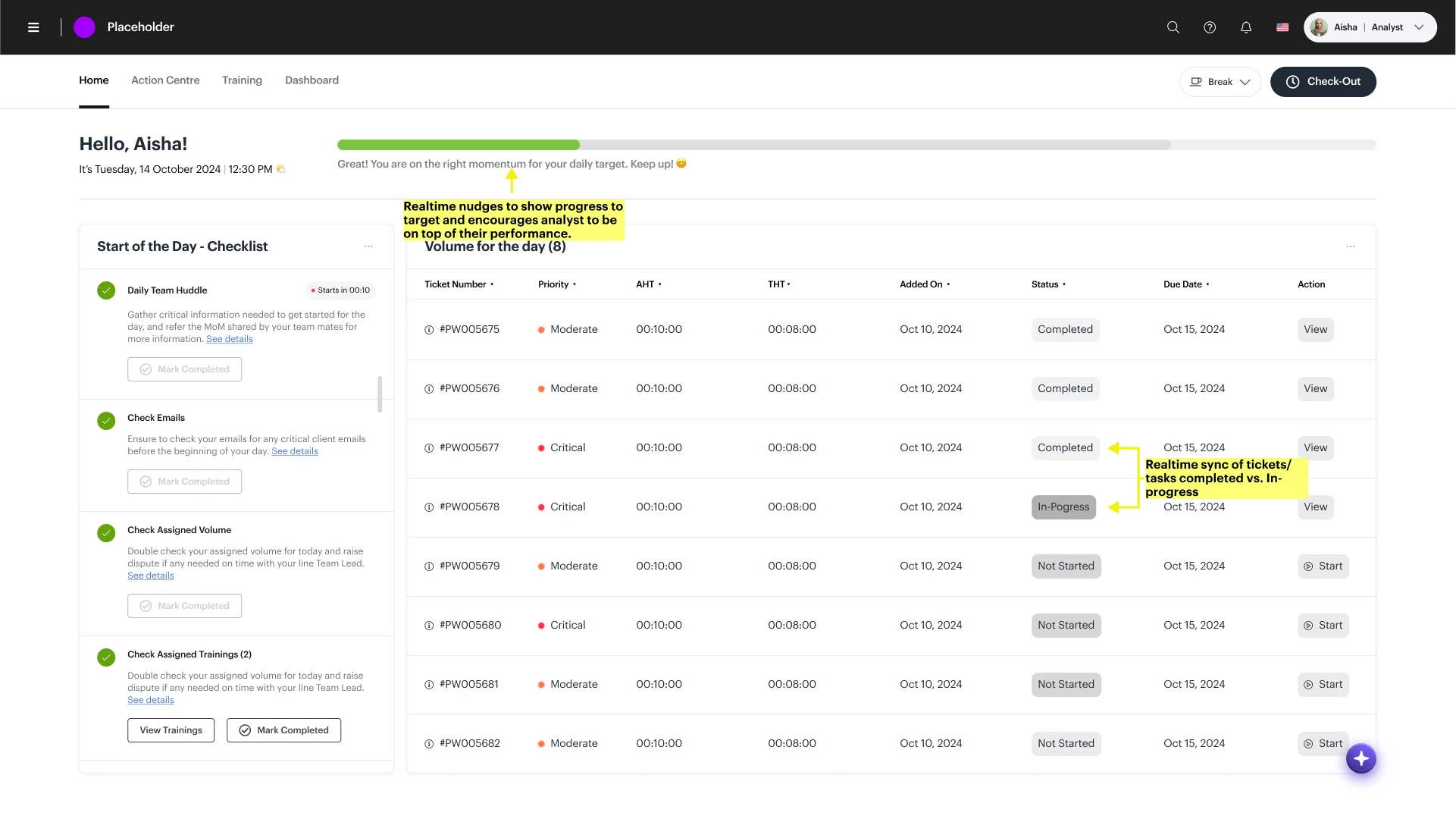Show info for ticket #PW005682

click(429, 744)
